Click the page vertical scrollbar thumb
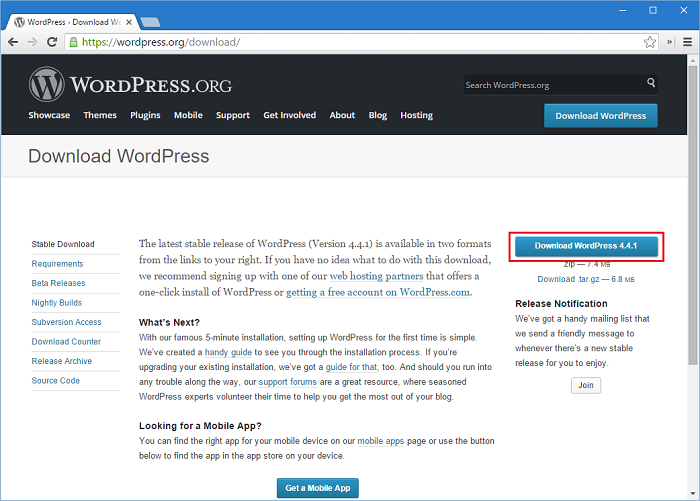 (x=693, y=215)
